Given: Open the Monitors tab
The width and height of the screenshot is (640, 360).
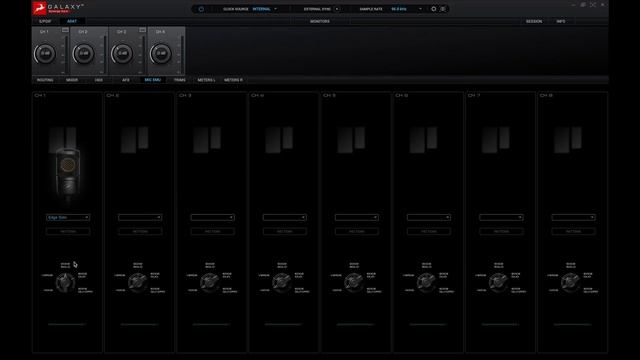Looking at the screenshot, I should (320, 21).
